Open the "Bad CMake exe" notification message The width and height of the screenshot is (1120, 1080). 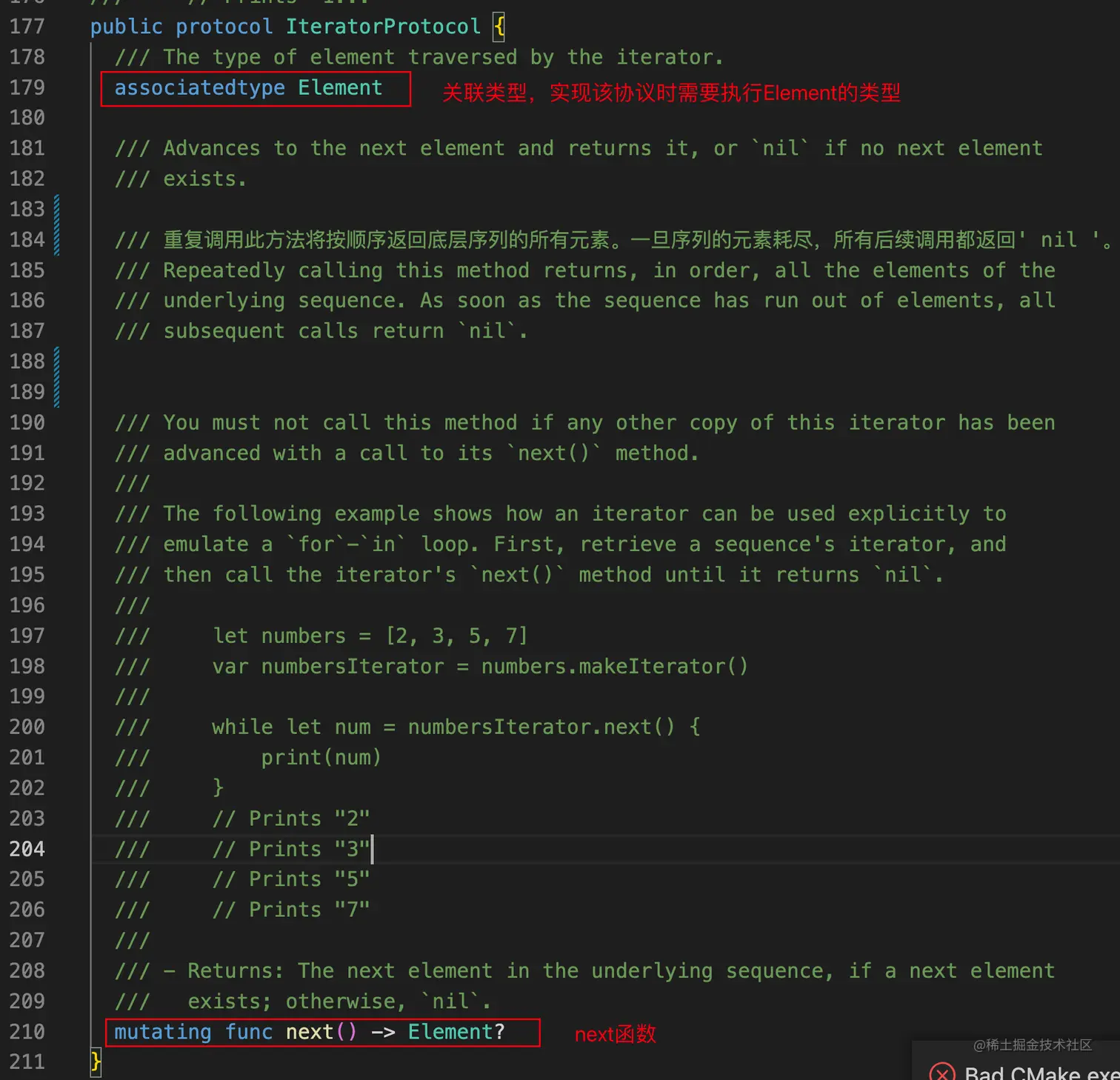click(x=1041, y=1073)
